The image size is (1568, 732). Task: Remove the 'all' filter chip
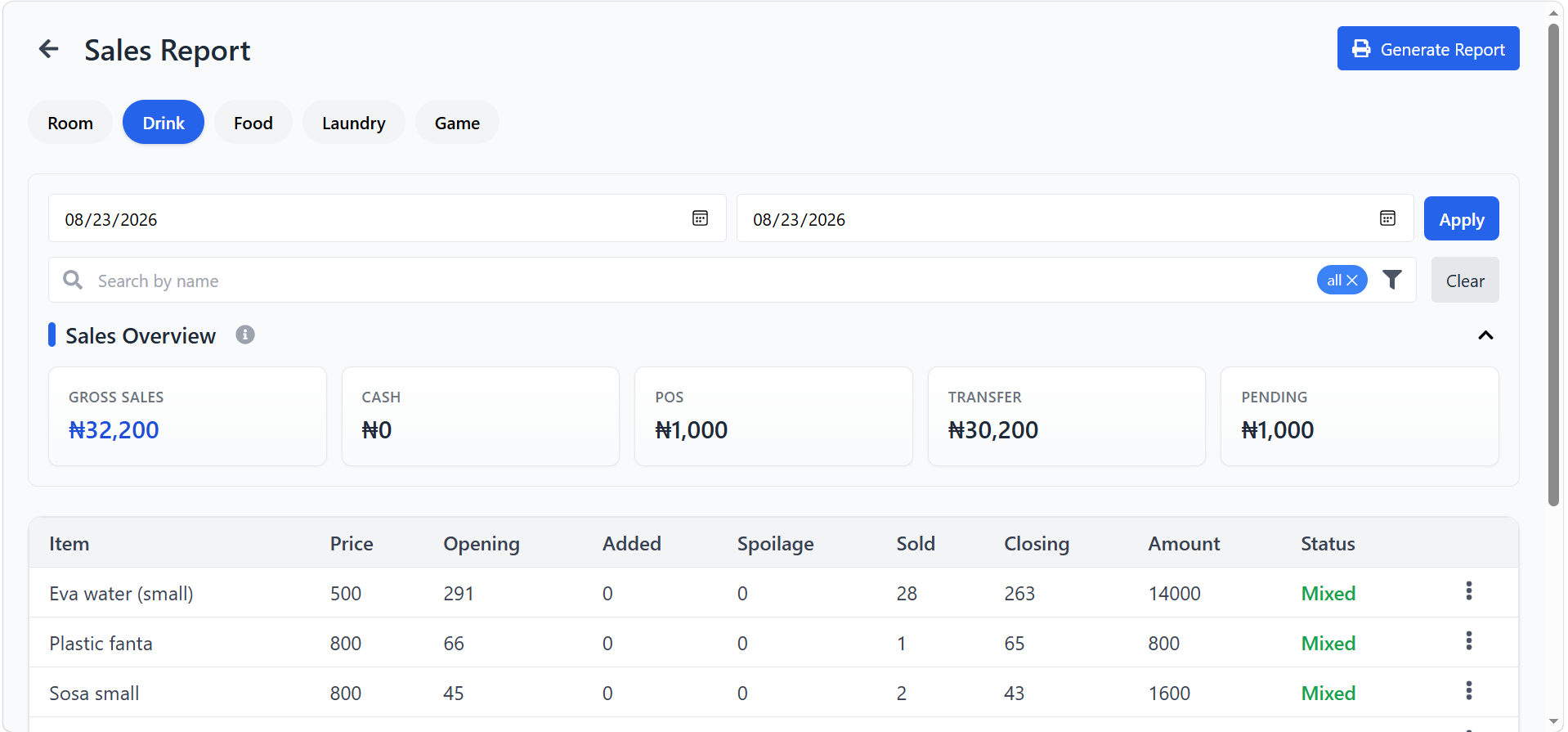pos(1352,281)
